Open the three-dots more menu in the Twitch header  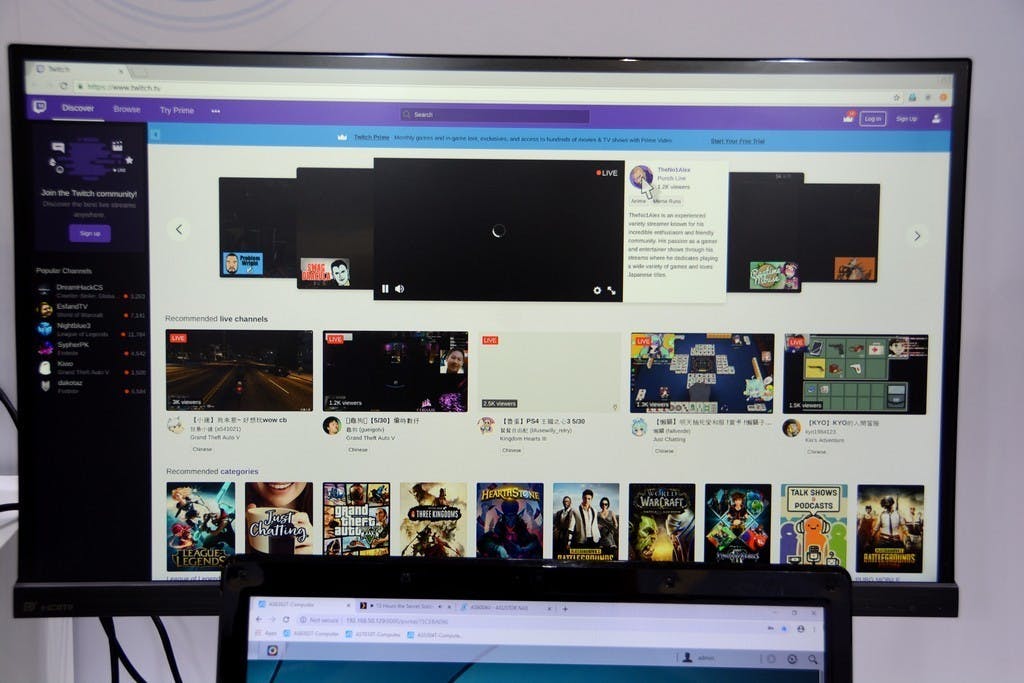coord(216,111)
